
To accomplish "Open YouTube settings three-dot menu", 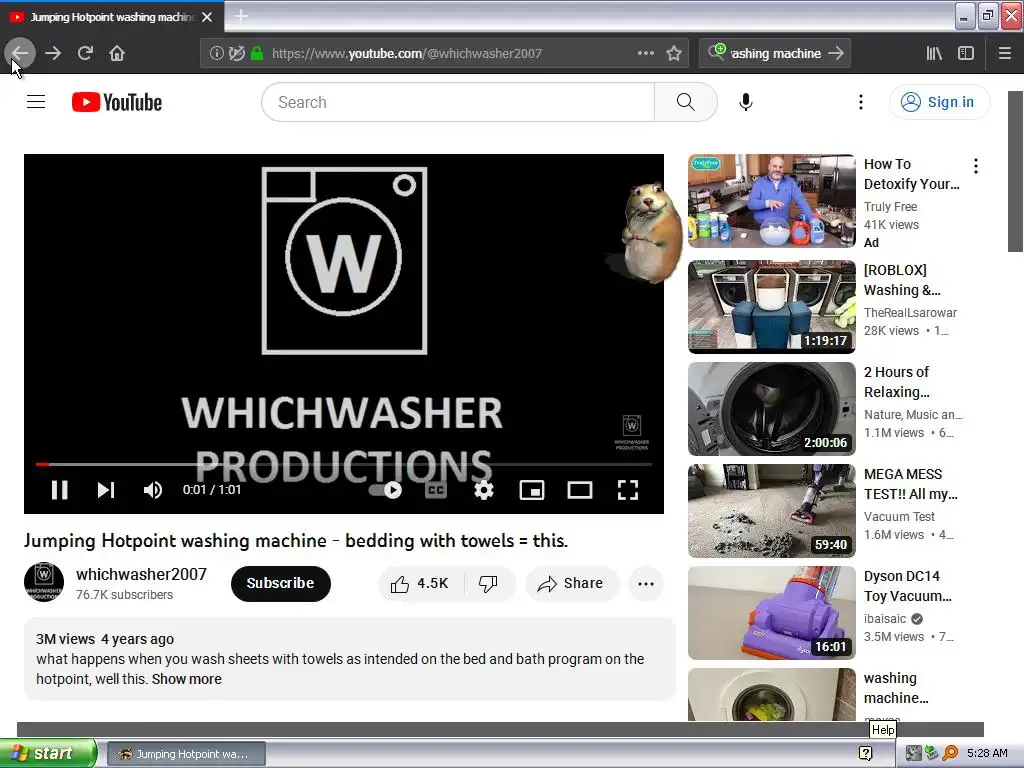I will click(861, 102).
